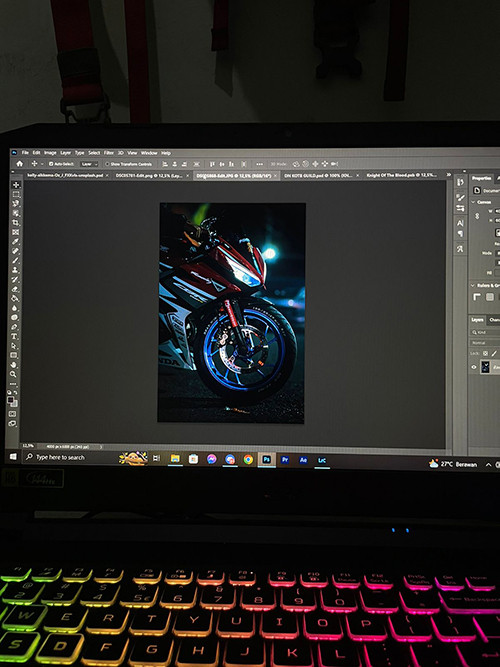Image resolution: width=500 pixels, height=667 pixels.
Task: Select the Move tool in the toolbox
Action: coord(16,185)
